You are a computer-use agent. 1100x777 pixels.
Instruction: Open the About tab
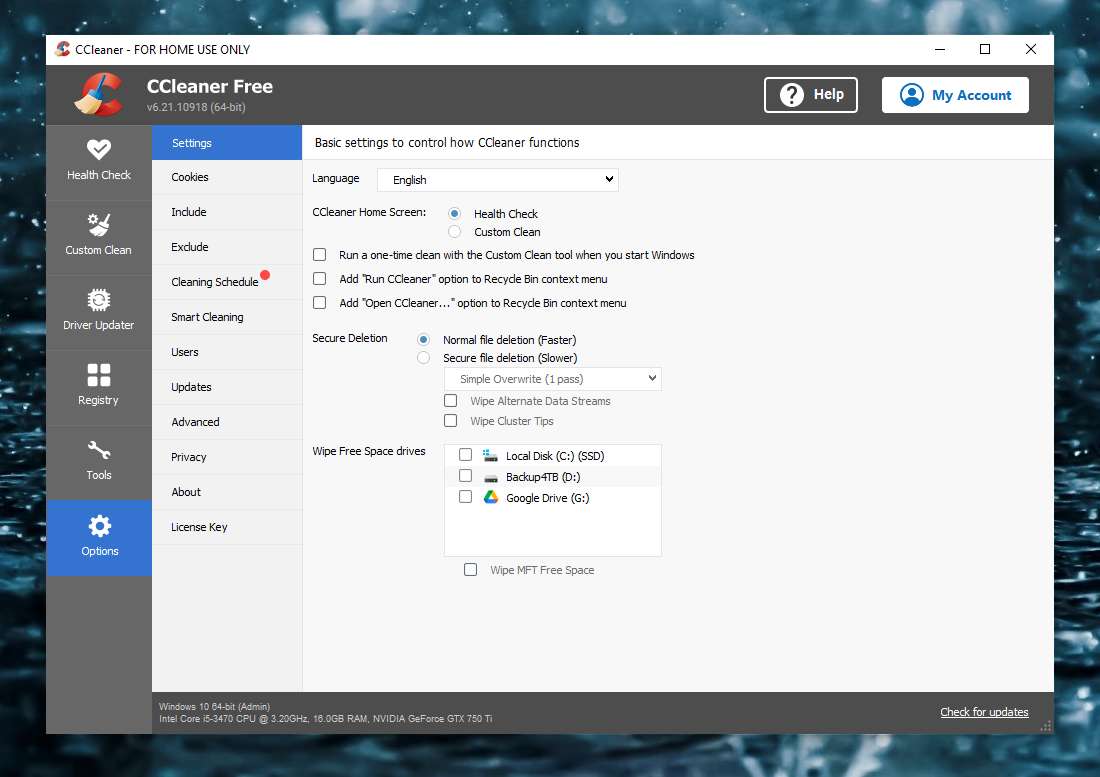[x=227, y=493]
